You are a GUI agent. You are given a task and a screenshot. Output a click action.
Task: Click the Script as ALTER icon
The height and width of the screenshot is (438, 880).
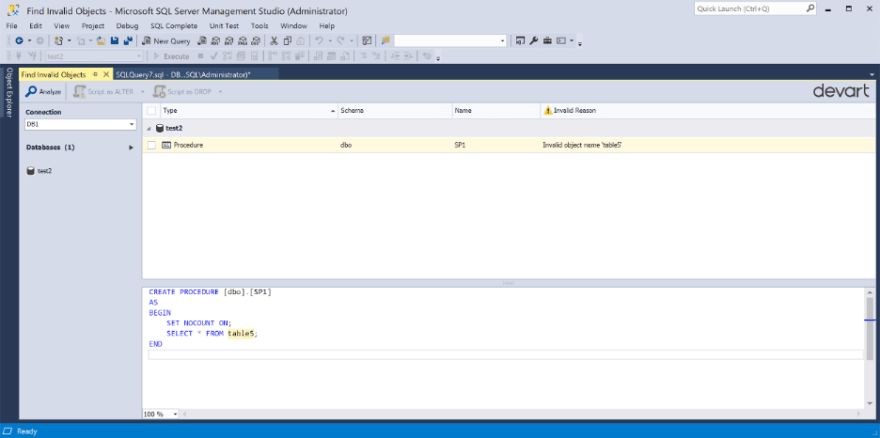pos(79,92)
